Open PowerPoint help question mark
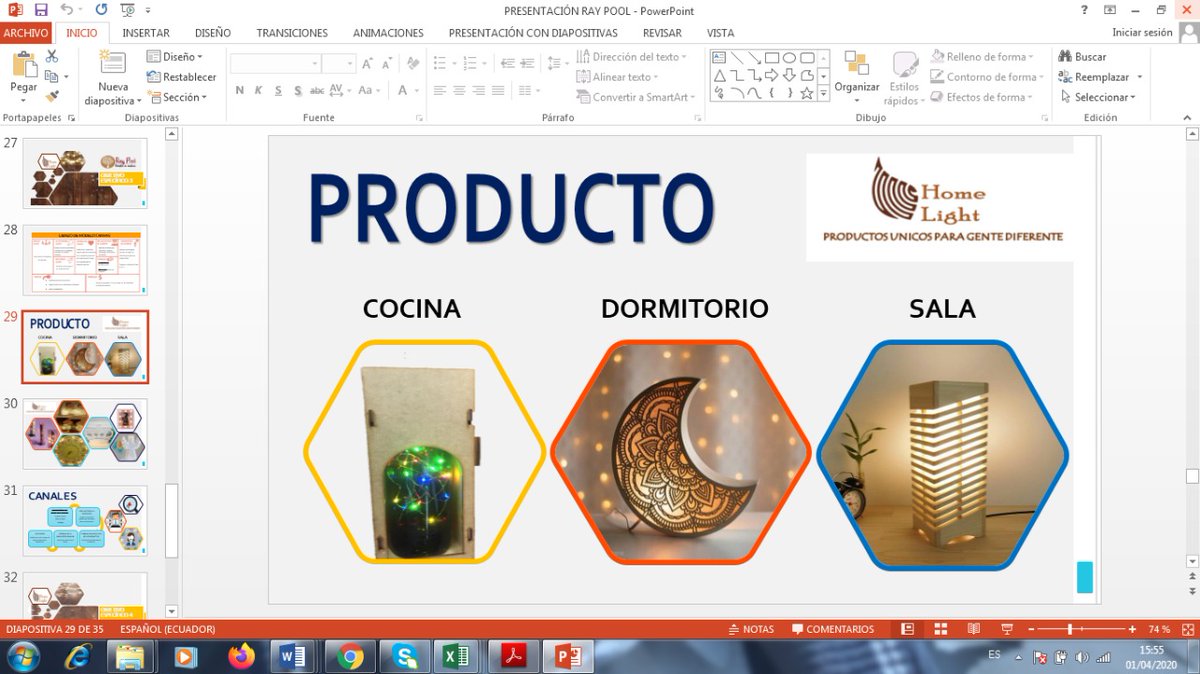 click(1084, 10)
